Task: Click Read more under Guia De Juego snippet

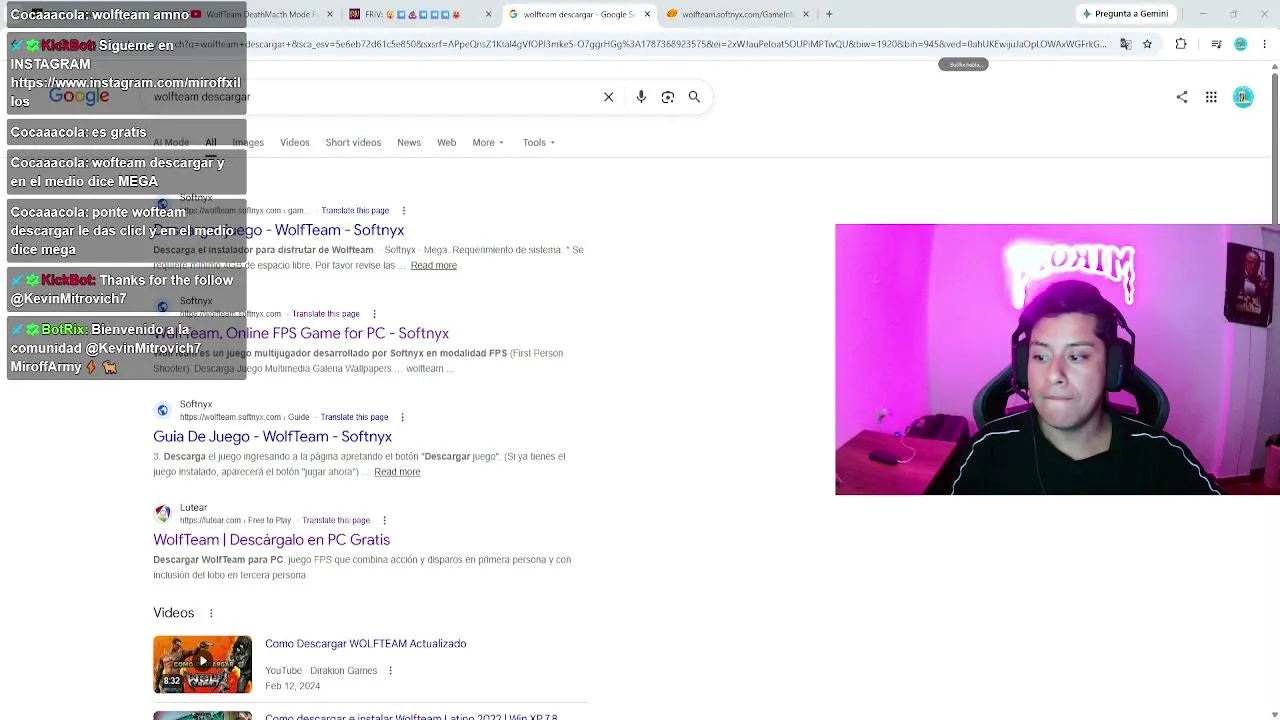Action: click(x=397, y=472)
